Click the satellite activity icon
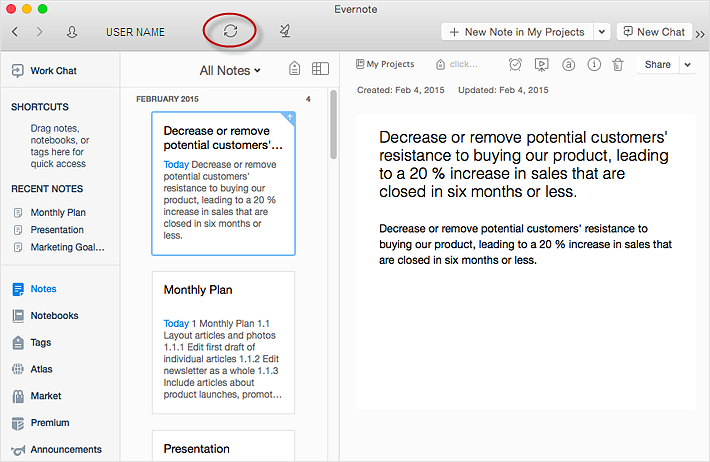Viewport: 710px width, 462px height. (286, 31)
